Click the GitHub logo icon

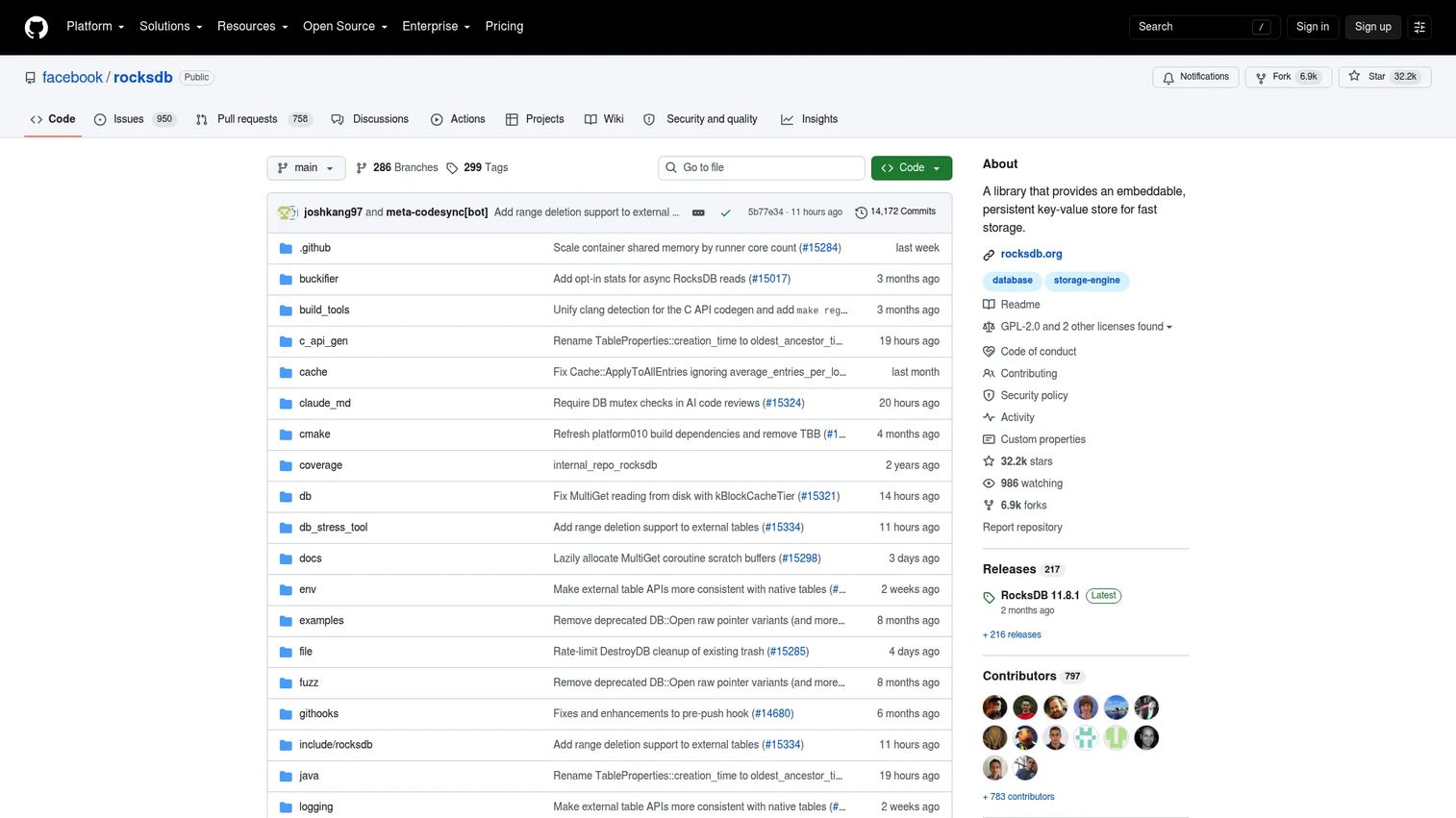37,27
